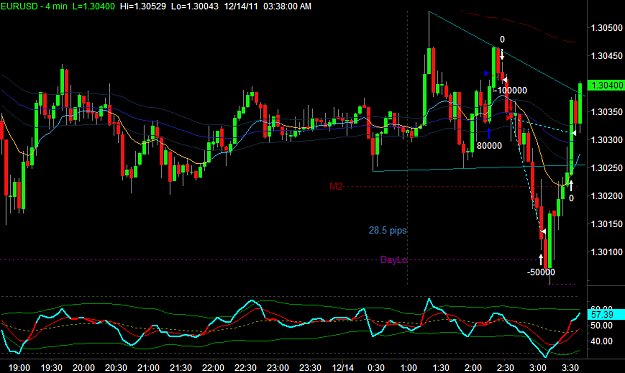Click the 23:30 time axis label
The width and height of the screenshot is (625, 373).
(x=310, y=367)
